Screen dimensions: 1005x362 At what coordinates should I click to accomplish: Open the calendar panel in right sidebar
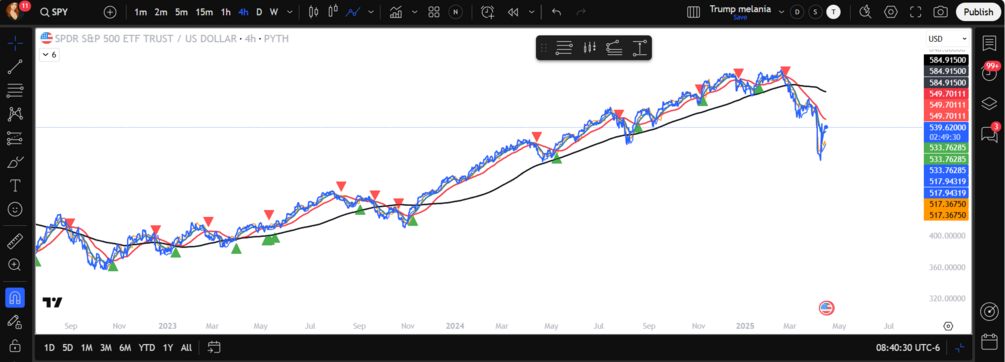tap(989, 342)
